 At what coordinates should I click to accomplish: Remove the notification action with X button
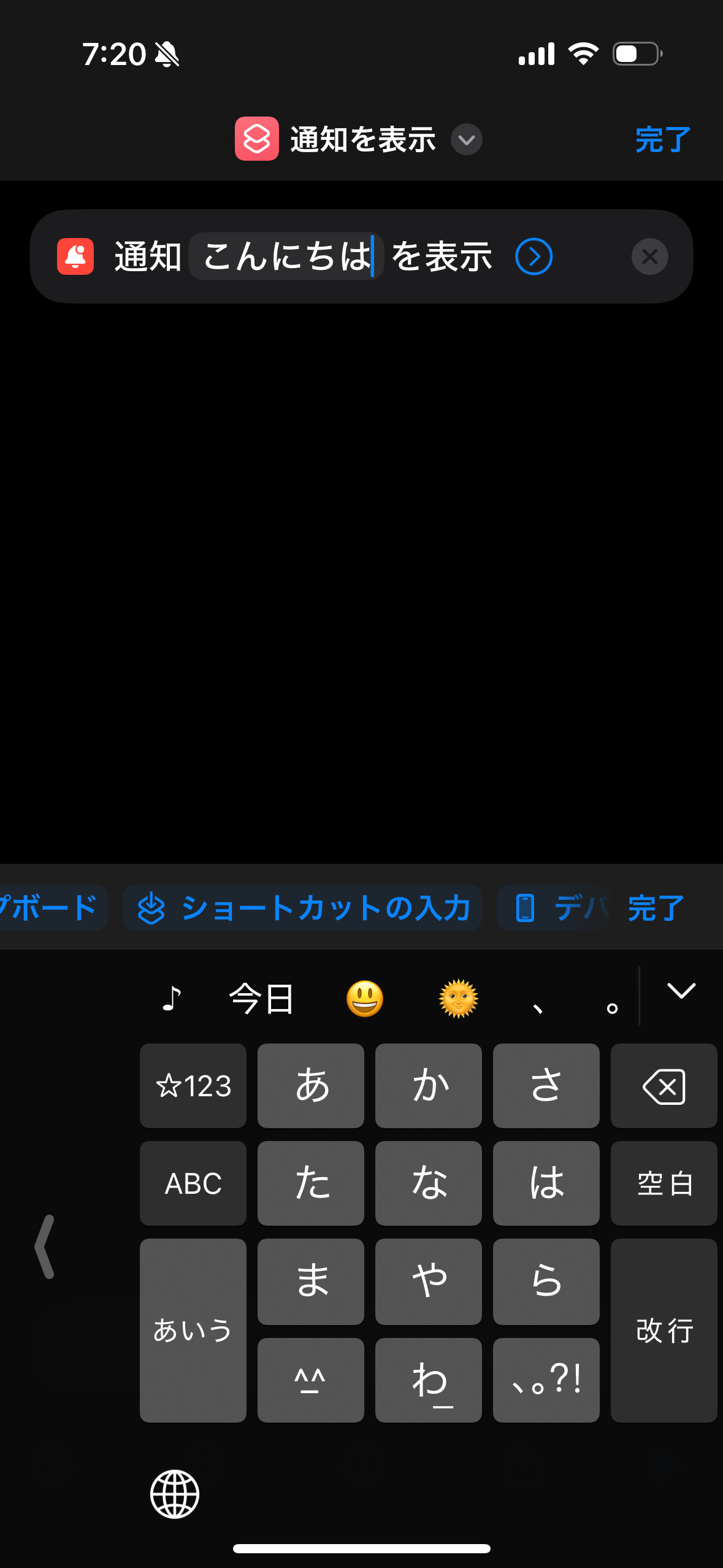pyautogui.click(x=649, y=256)
